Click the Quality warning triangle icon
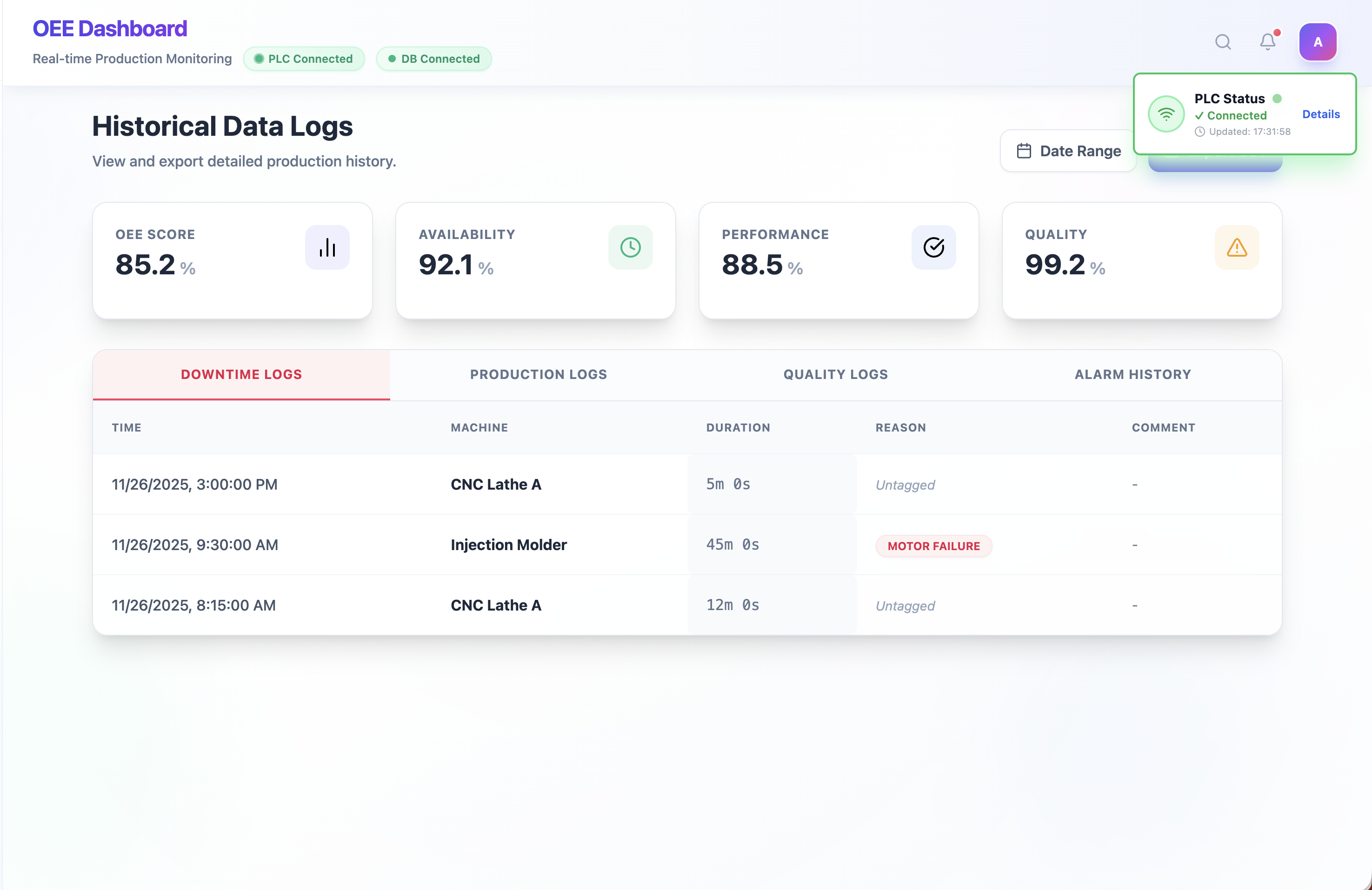1372x890 pixels. click(1237, 248)
